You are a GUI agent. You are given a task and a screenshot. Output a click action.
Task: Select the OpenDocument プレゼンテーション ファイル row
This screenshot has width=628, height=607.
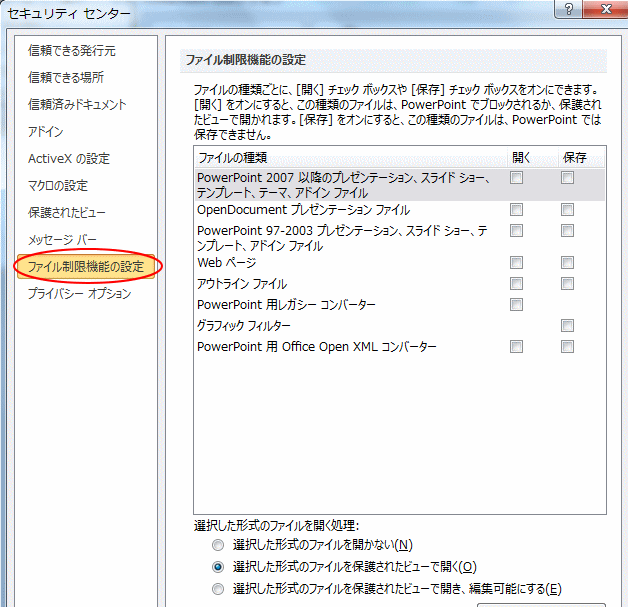[400, 210]
